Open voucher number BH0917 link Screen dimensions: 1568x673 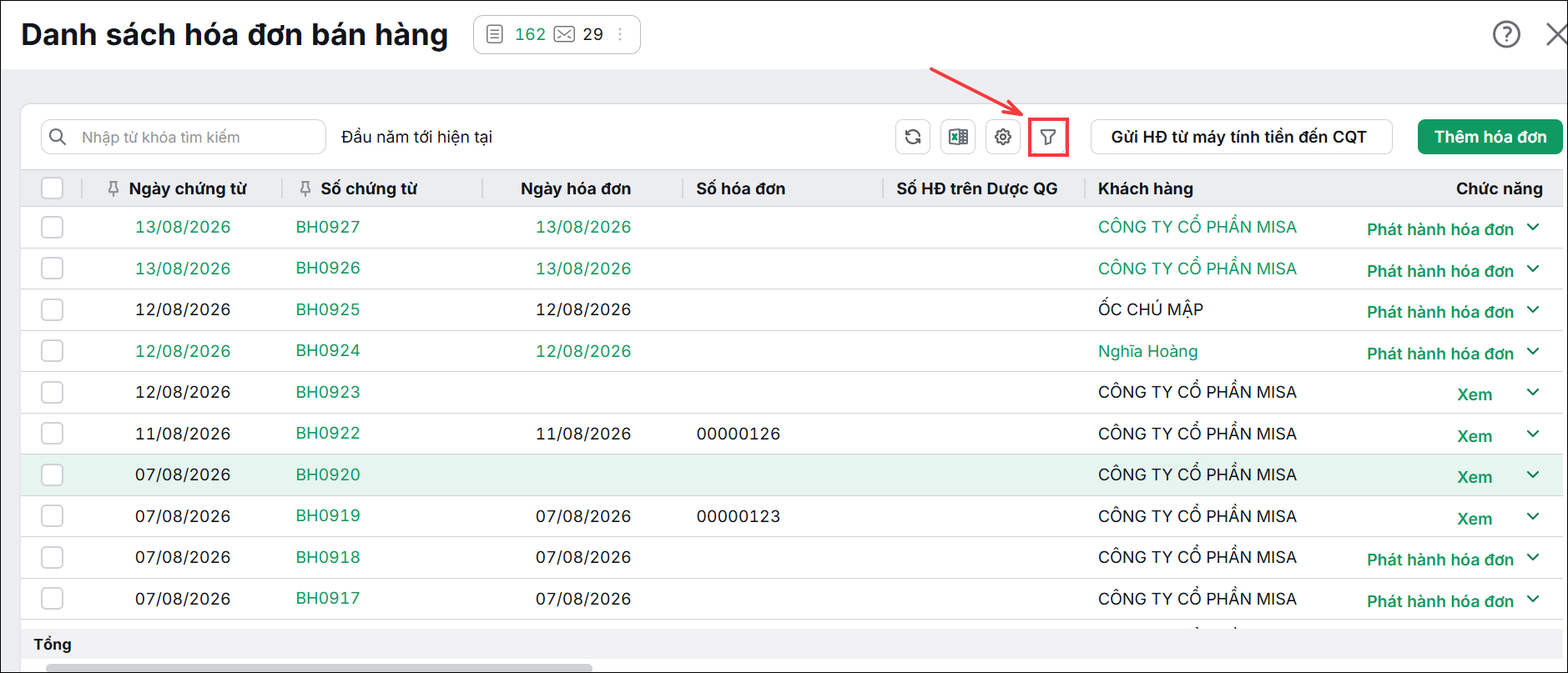point(328,598)
